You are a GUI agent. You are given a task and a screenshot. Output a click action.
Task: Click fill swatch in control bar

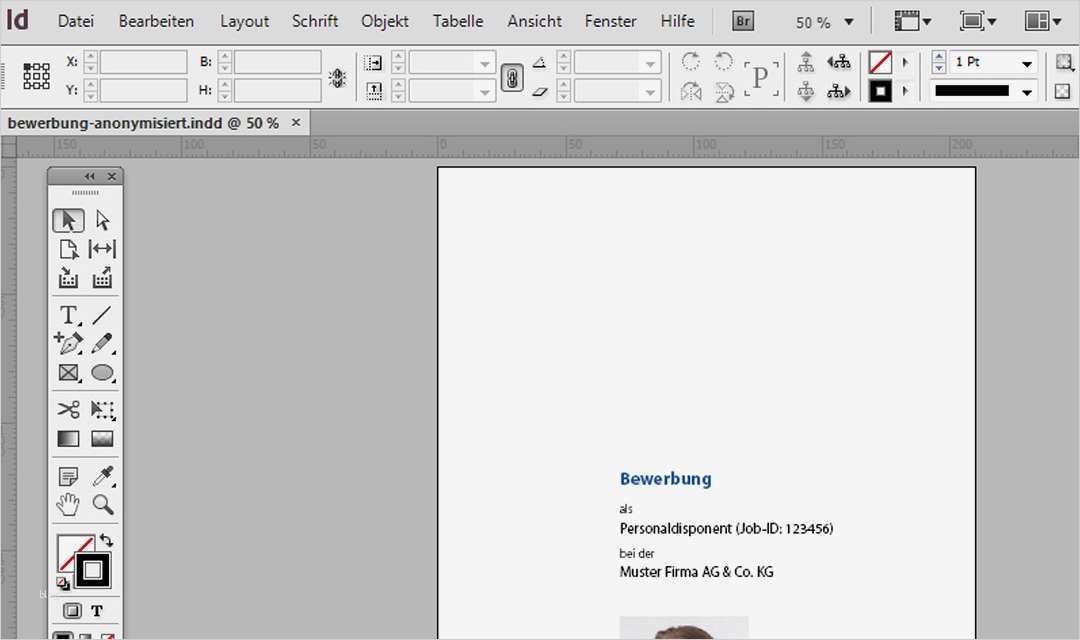[x=880, y=63]
